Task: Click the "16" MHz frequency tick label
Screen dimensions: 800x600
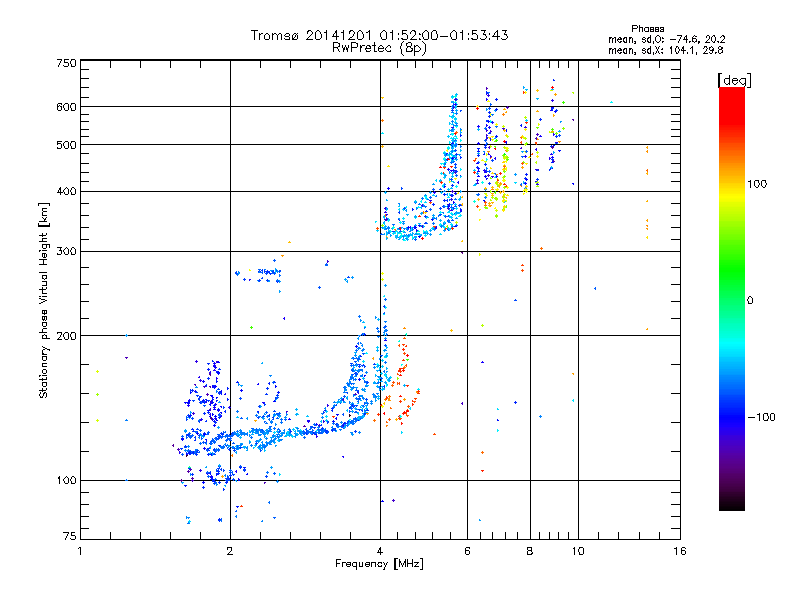Action: click(680, 551)
